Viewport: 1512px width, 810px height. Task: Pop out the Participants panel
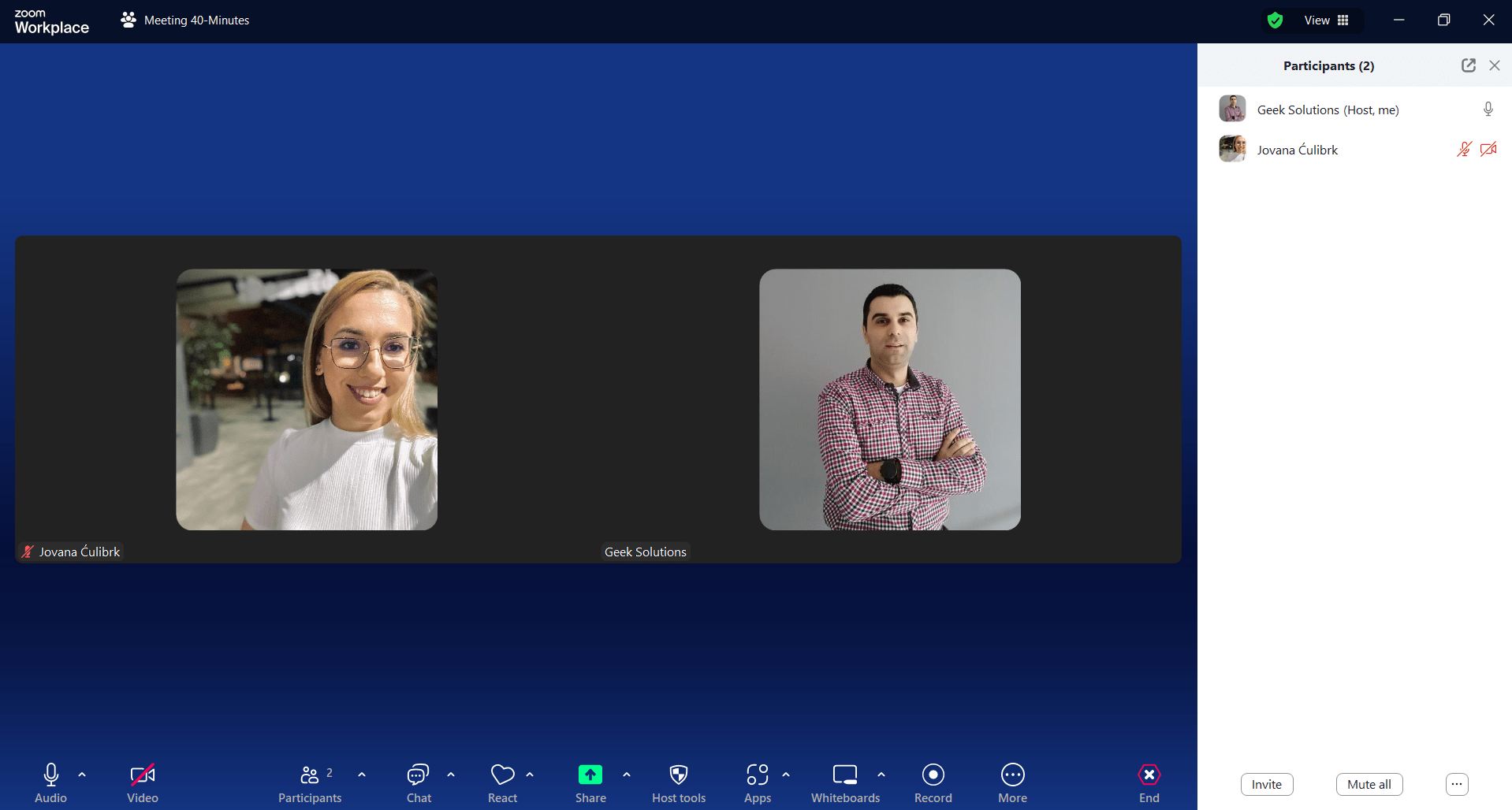[x=1468, y=65]
